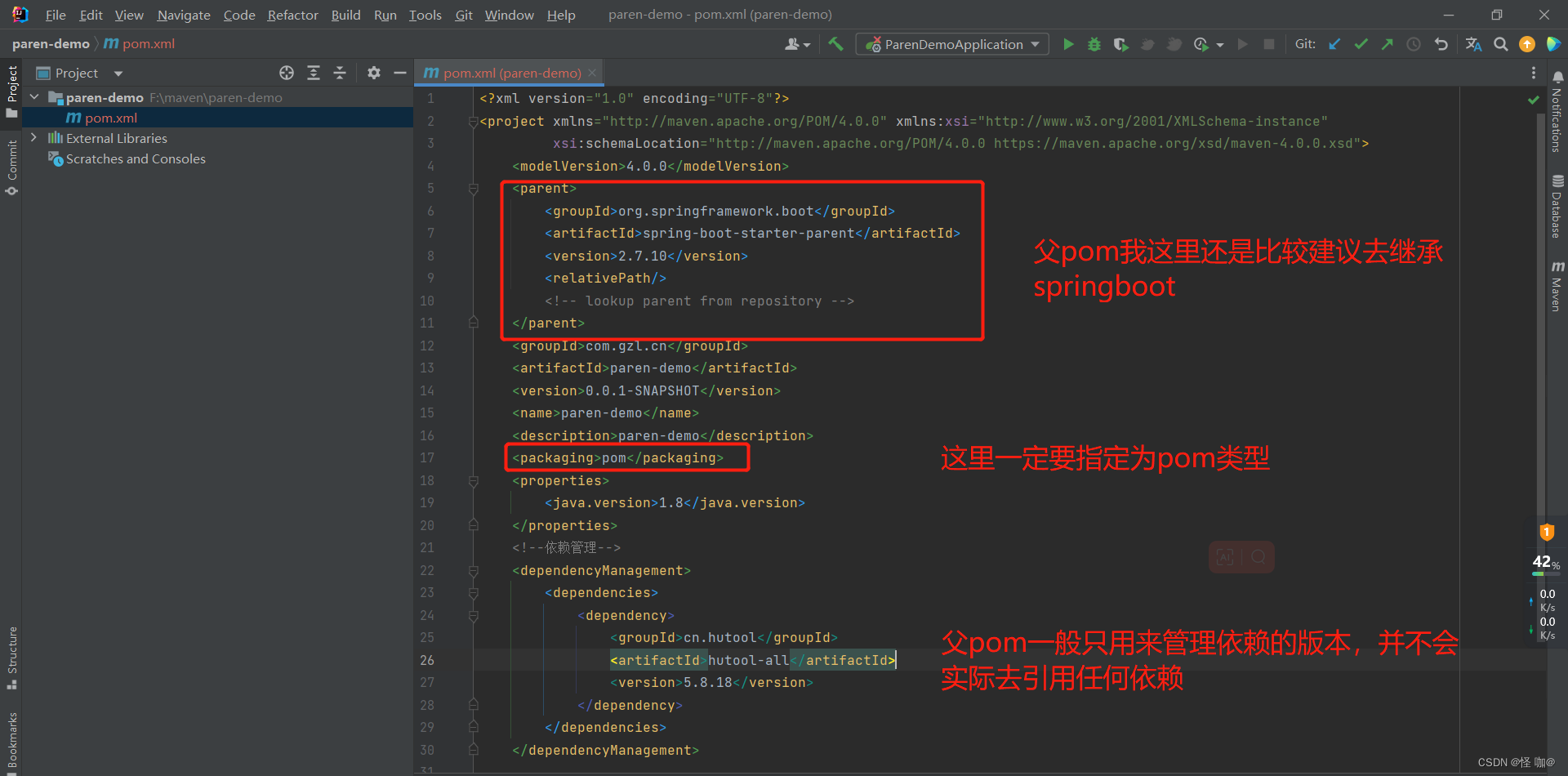
Task: Toggle the Bookmarks tool window sidebar button
Action: [11, 742]
